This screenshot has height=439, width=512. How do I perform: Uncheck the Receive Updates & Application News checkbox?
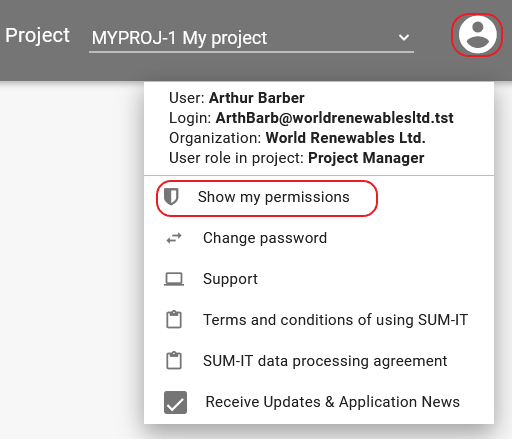175,402
